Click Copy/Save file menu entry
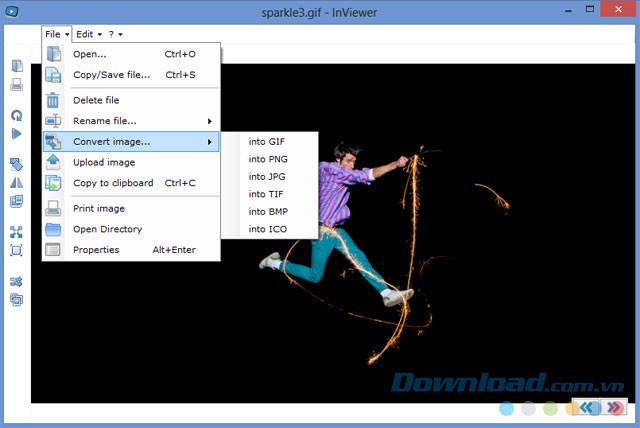 pos(111,75)
